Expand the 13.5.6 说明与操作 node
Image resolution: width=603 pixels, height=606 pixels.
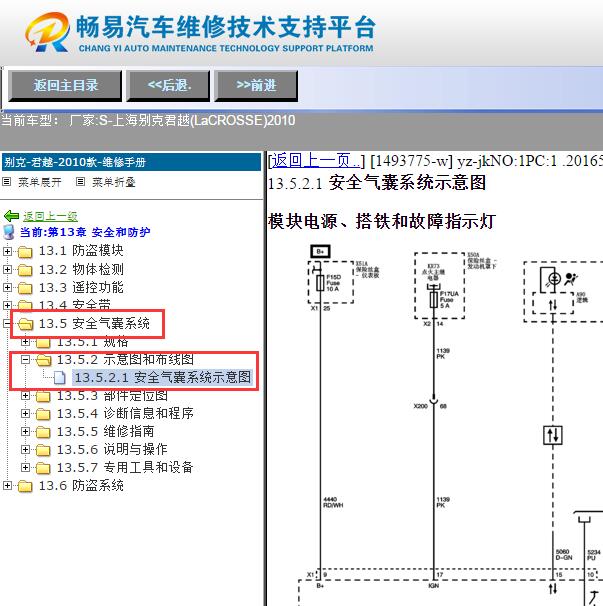(25, 449)
